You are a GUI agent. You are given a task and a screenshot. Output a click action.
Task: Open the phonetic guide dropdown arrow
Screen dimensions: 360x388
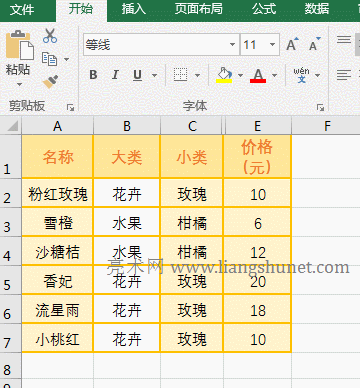tap(317, 75)
